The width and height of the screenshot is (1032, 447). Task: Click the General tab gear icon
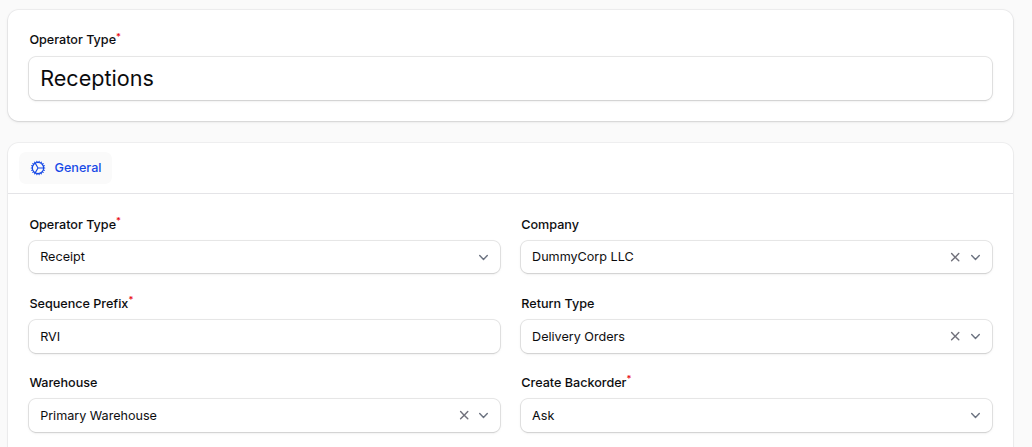(38, 168)
